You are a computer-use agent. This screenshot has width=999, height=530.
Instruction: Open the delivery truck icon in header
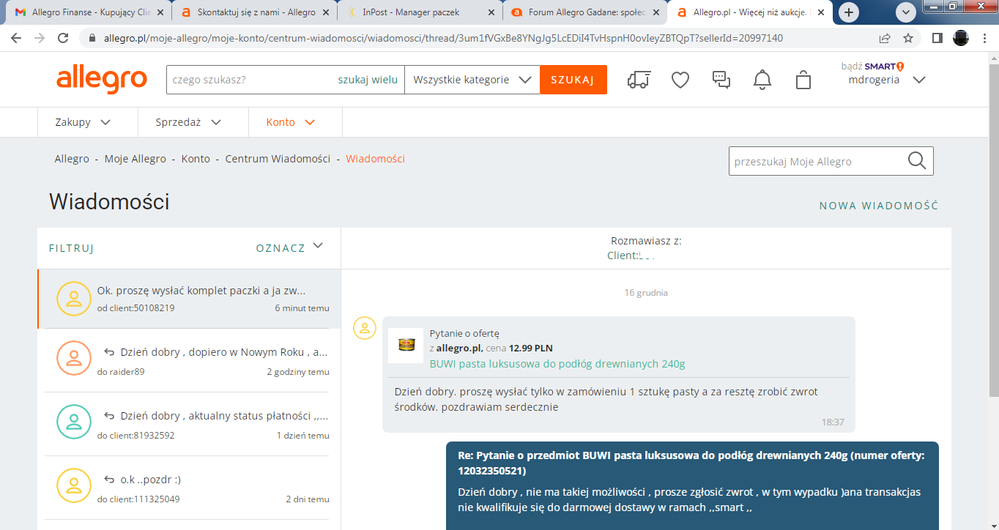point(639,80)
